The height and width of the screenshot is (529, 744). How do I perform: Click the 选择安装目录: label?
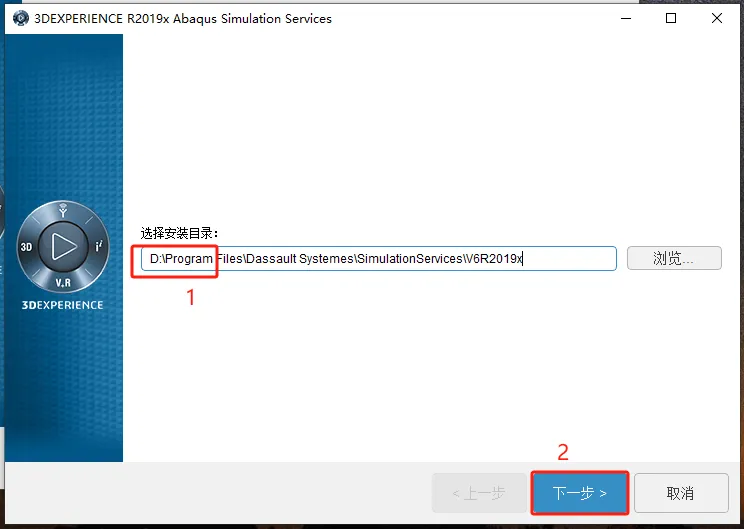179,233
